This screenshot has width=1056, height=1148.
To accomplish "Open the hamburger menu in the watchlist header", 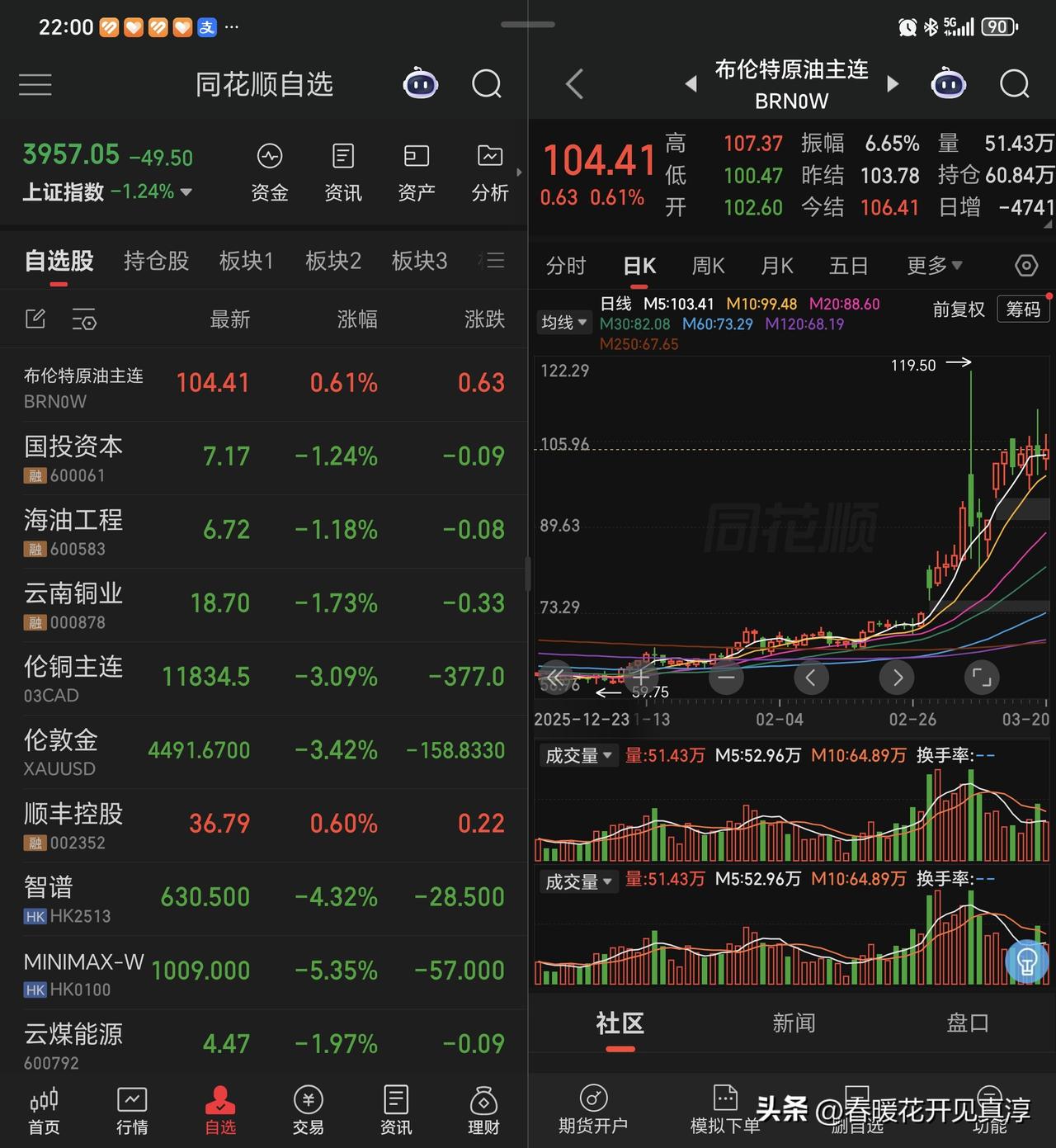I will click(x=35, y=84).
